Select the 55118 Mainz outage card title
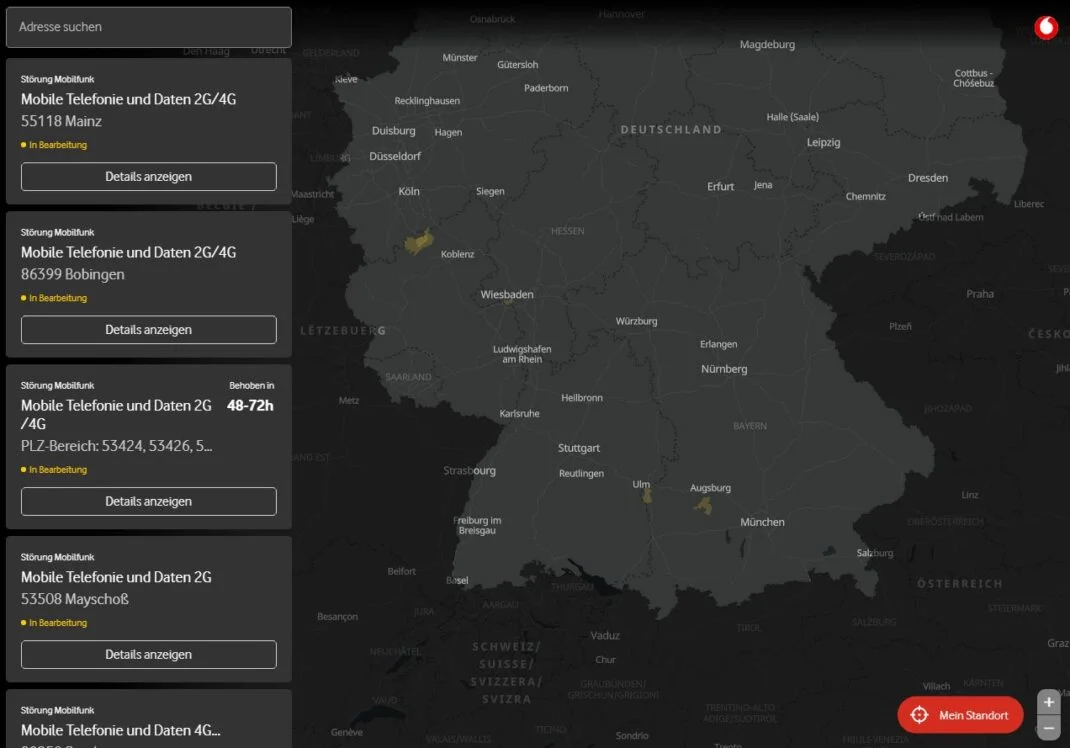This screenshot has height=748, width=1070. pyautogui.click(x=128, y=100)
